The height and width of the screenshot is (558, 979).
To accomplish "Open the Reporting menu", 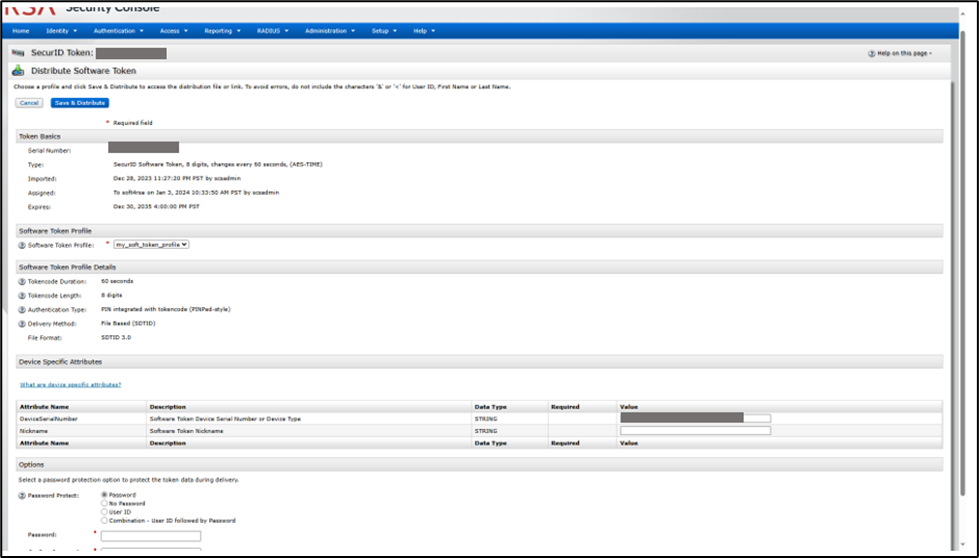I will (x=222, y=31).
